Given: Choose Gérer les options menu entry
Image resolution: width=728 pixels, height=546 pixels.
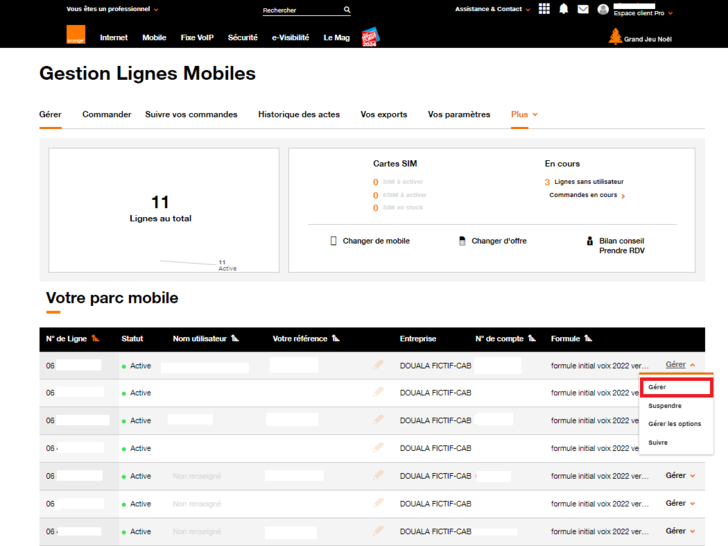Looking at the screenshot, I should coord(674,424).
